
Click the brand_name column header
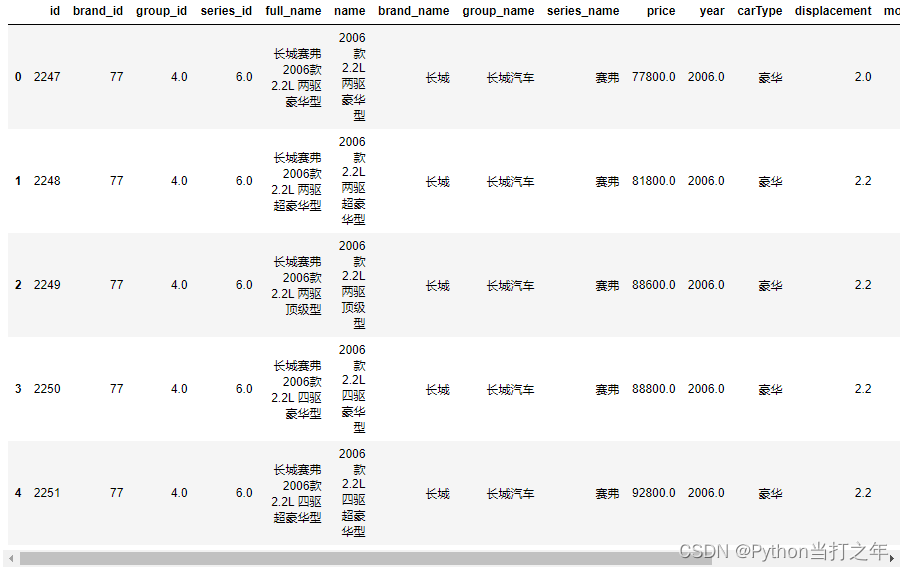413,11
